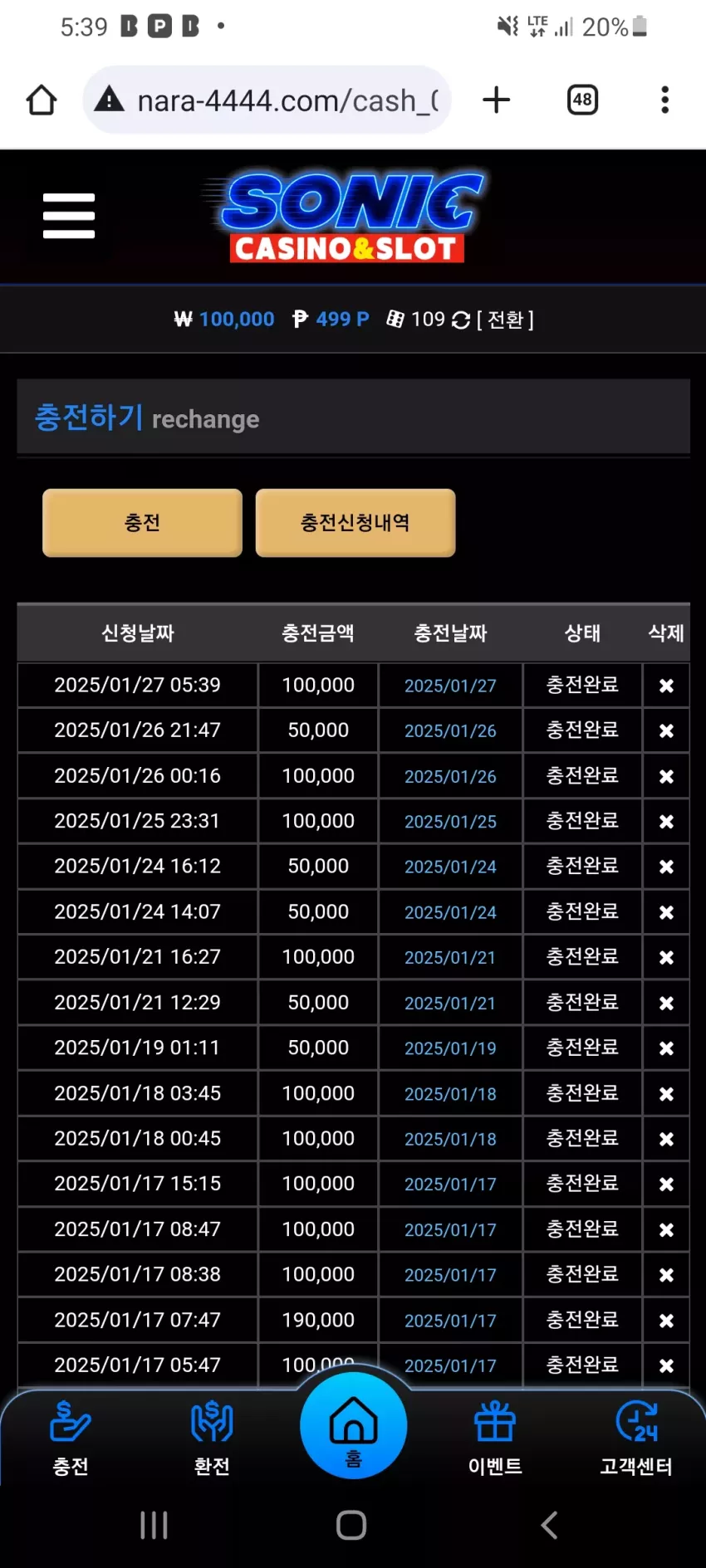The height and width of the screenshot is (1568, 706).
Task: Show the 48 open tabs
Action: point(582,100)
